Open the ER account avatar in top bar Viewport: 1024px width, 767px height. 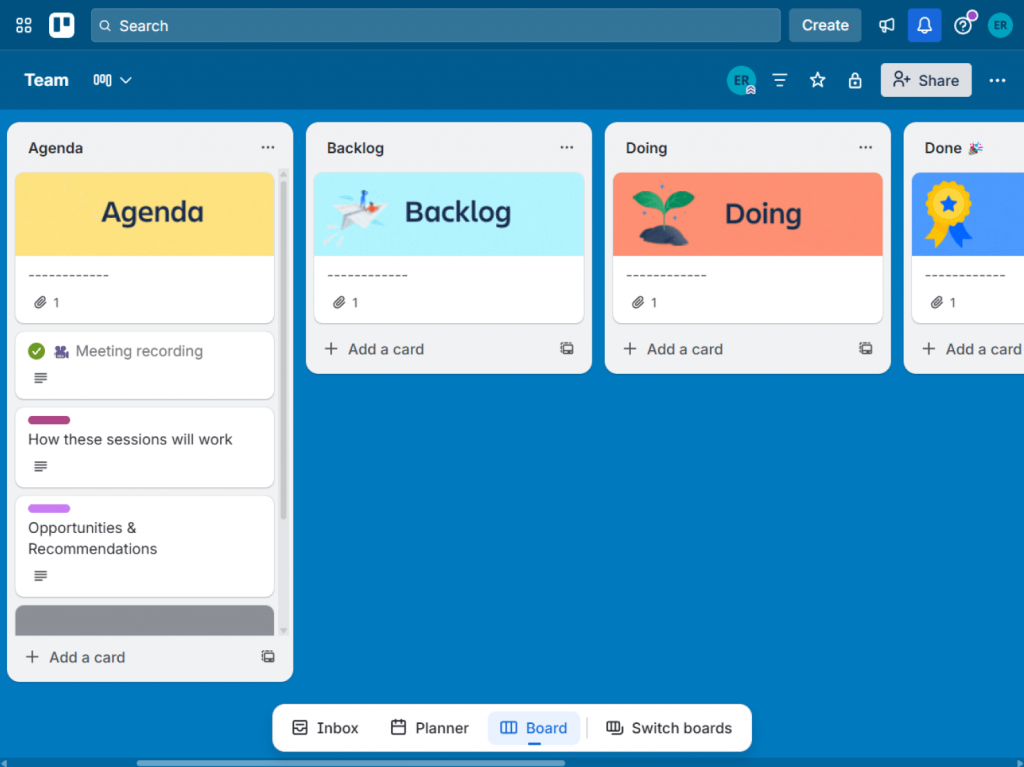point(1000,25)
